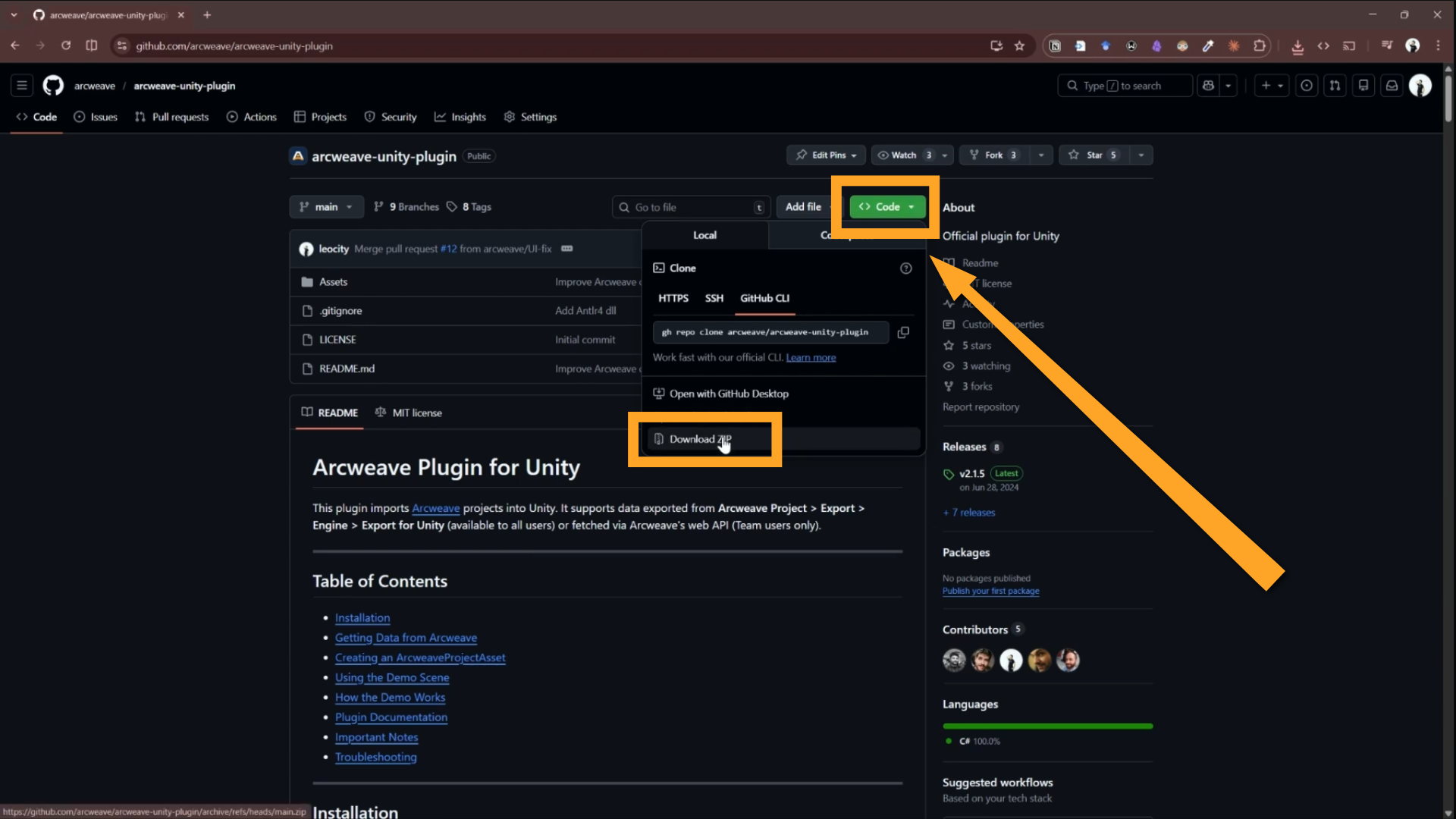Open the Edit Pins dropdown
The image size is (1456, 819).
pyautogui.click(x=826, y=155)
